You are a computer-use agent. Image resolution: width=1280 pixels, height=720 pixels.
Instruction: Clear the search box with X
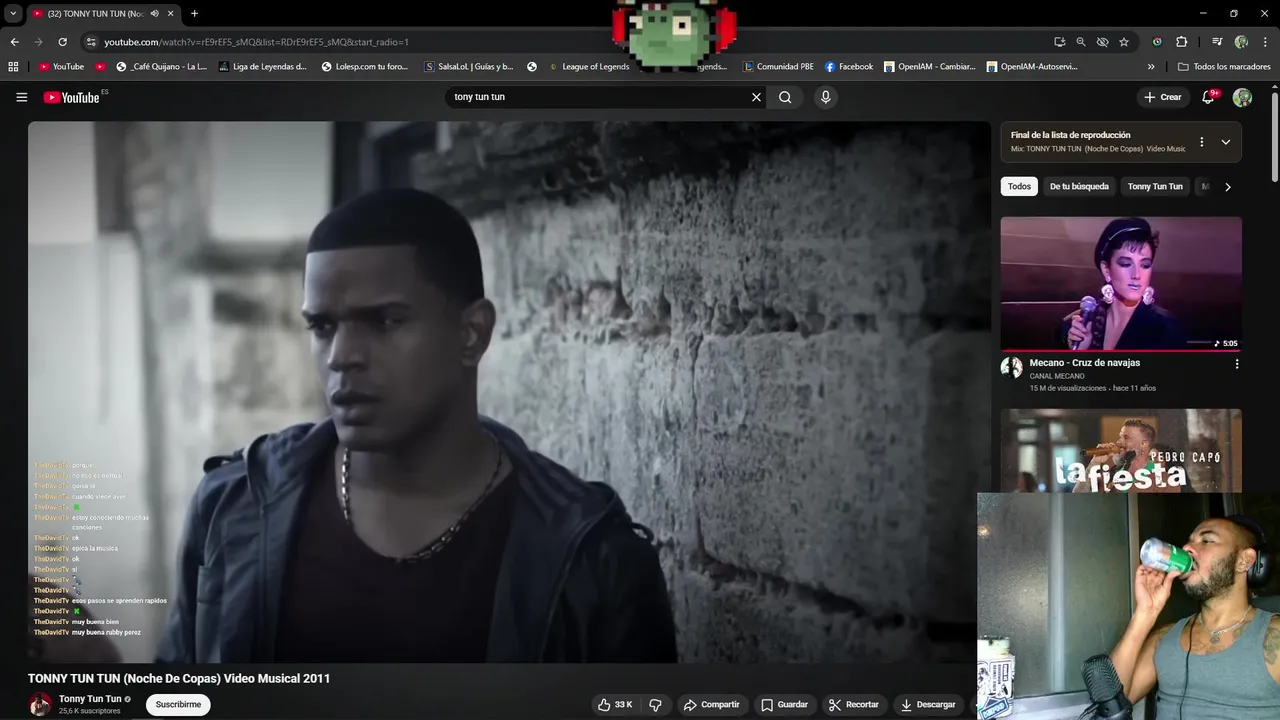[756, 97]
